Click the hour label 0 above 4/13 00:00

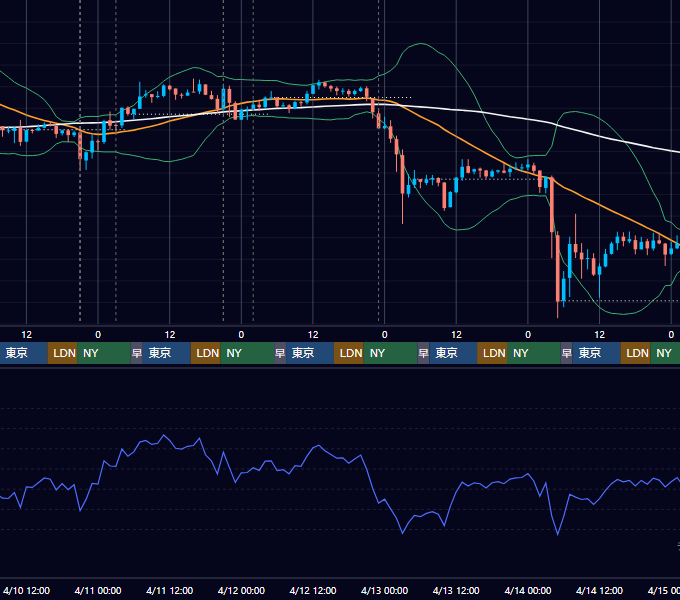pos(384,335)
